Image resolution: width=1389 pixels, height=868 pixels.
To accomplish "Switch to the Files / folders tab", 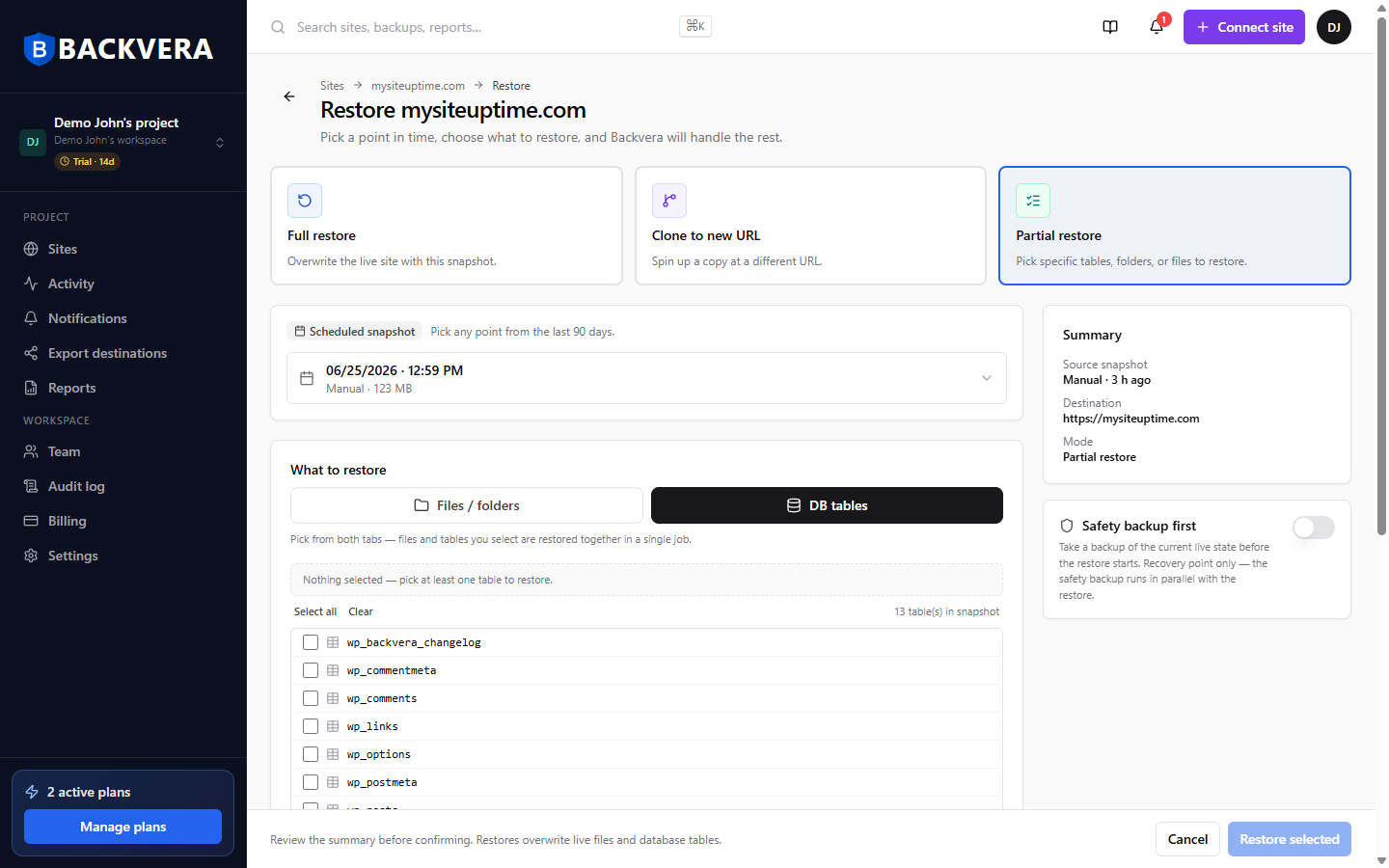I will [x=467, y=505].
